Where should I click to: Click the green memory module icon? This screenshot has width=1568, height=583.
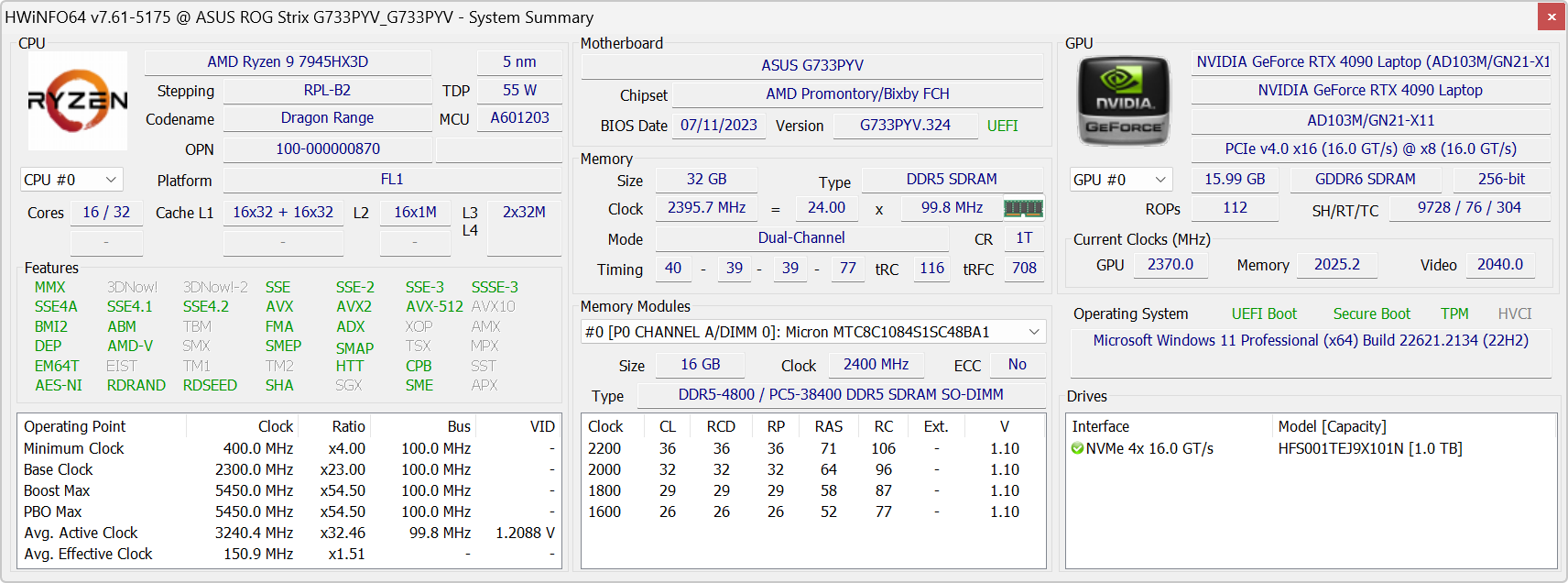(x=1023, y=208)
